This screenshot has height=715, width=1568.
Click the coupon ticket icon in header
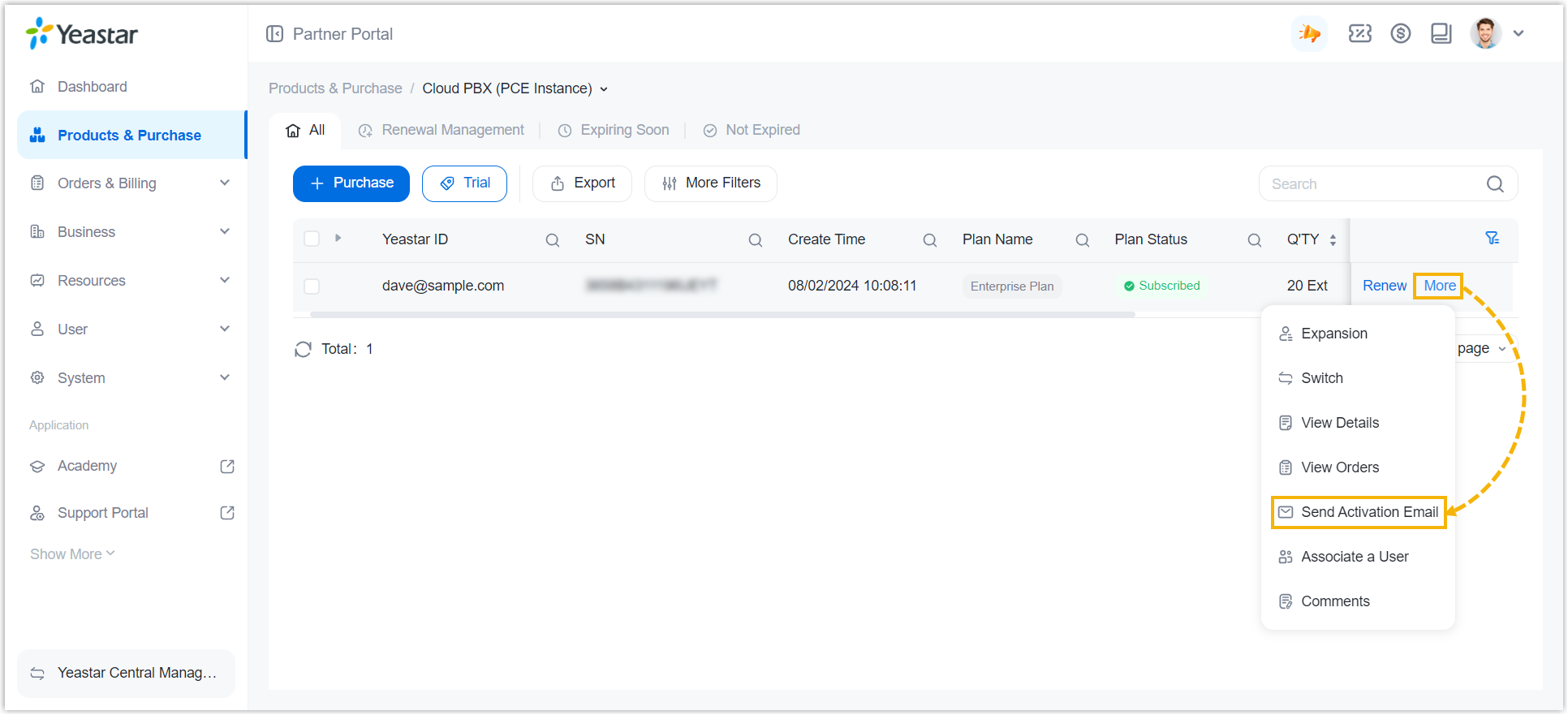(1359, 34)
